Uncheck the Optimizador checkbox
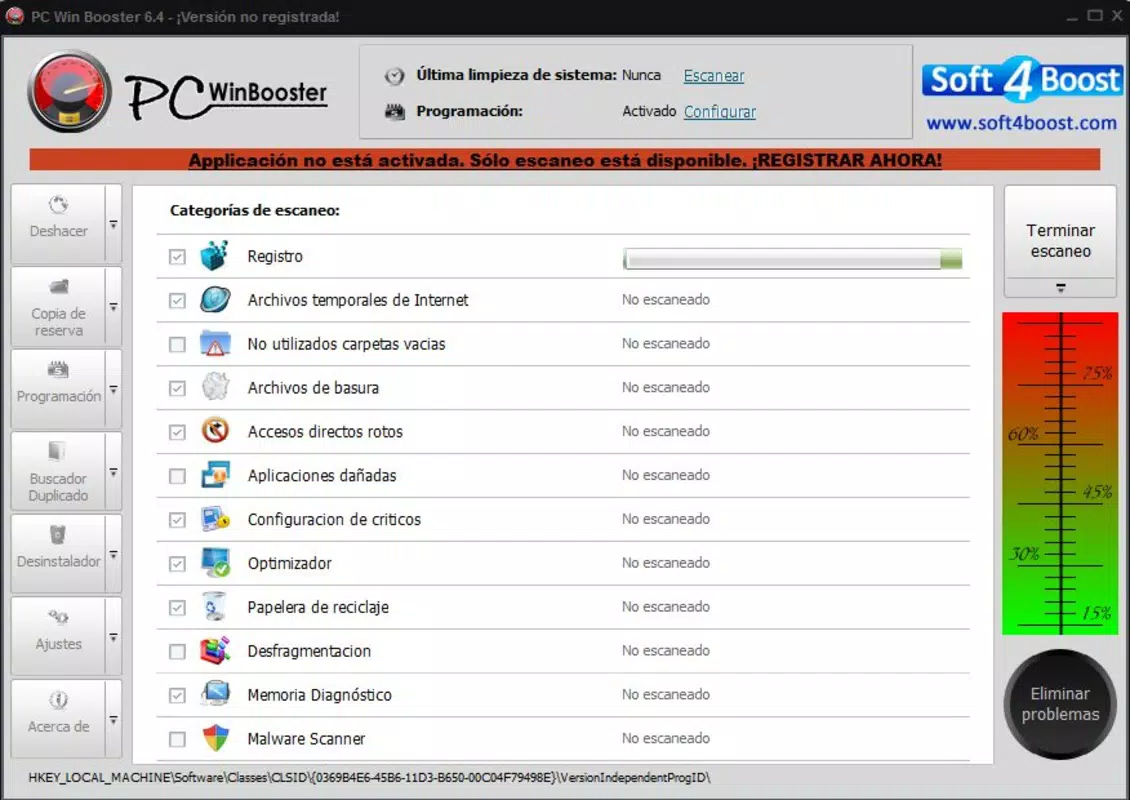The image size is (1130, 800). tap(177, 564)
